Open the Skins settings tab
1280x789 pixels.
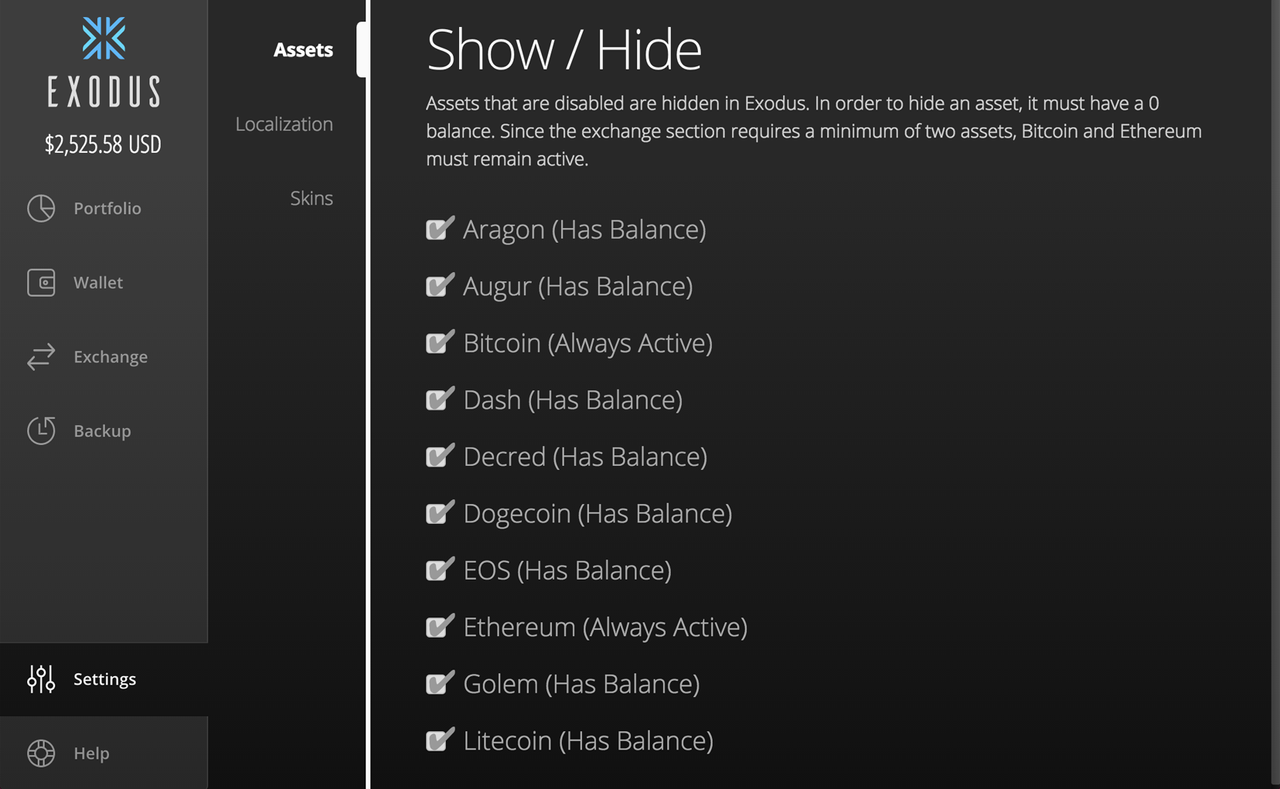pos(311,198)
